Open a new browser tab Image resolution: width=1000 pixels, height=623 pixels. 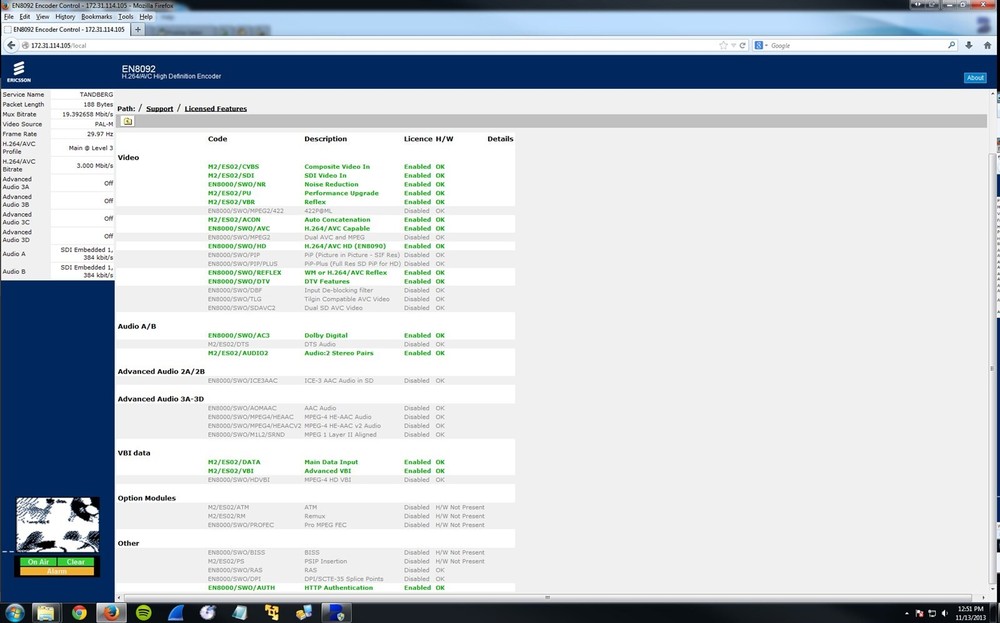[x=139, y=30]
